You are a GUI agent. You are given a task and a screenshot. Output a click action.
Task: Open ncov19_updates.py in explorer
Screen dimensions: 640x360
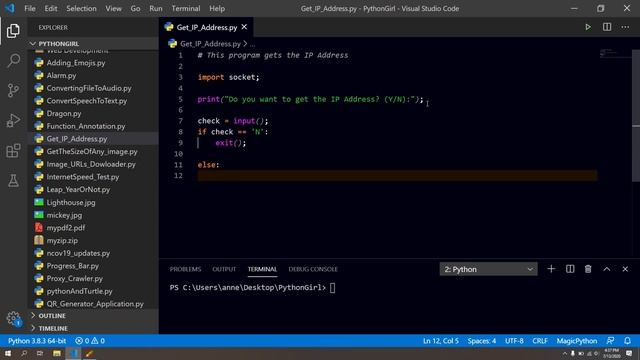93,253
